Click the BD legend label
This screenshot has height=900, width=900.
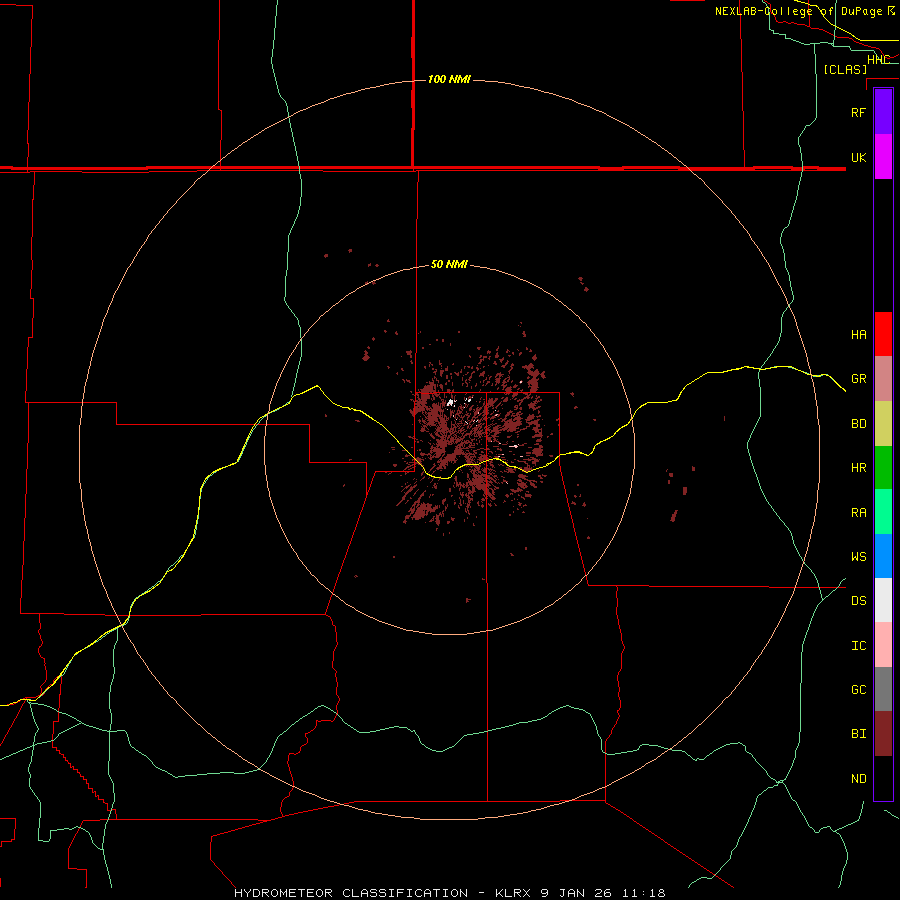coord(858,424)
